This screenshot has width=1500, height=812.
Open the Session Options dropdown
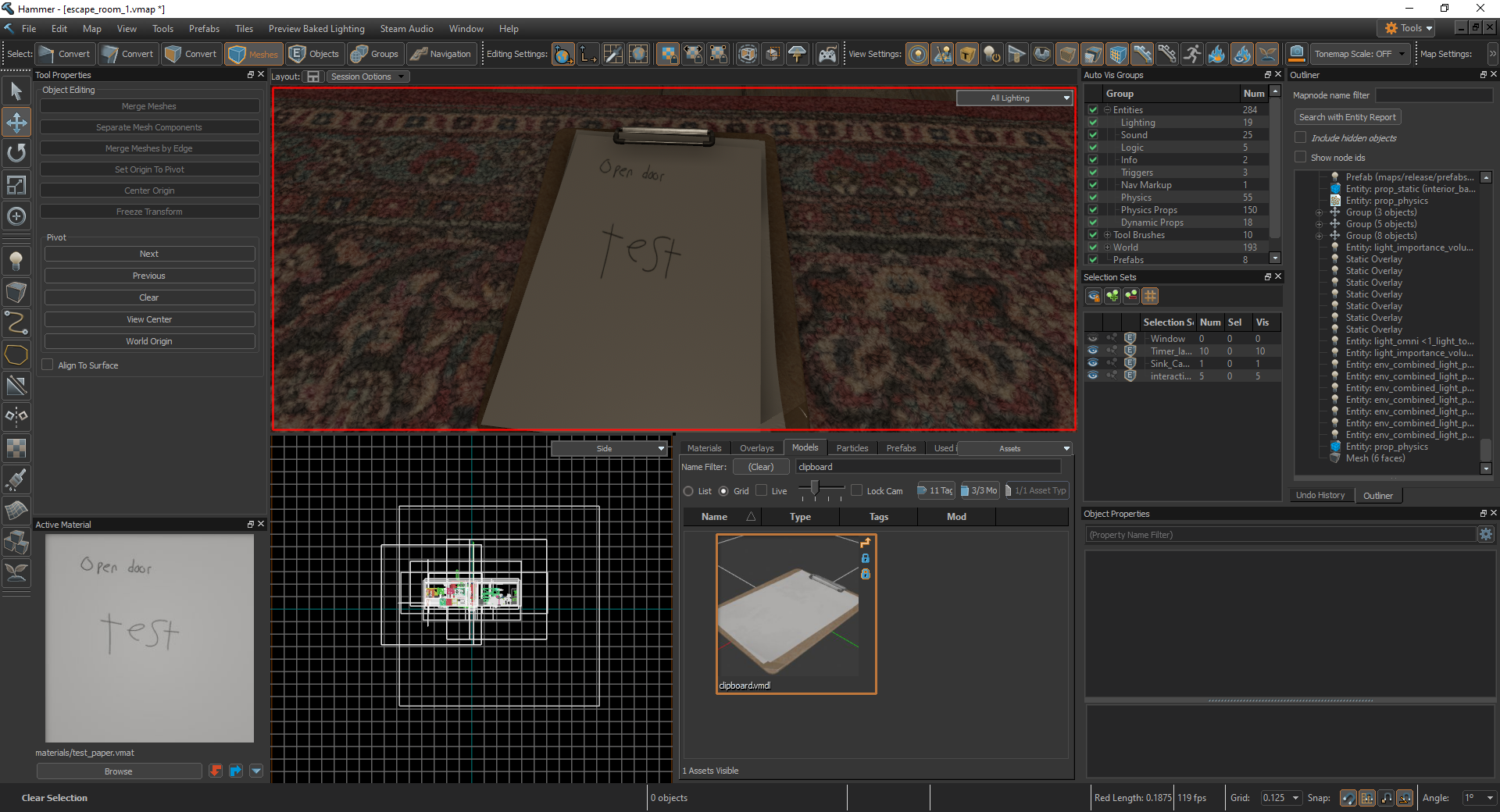pyautogui.click(x=367, y=77)
